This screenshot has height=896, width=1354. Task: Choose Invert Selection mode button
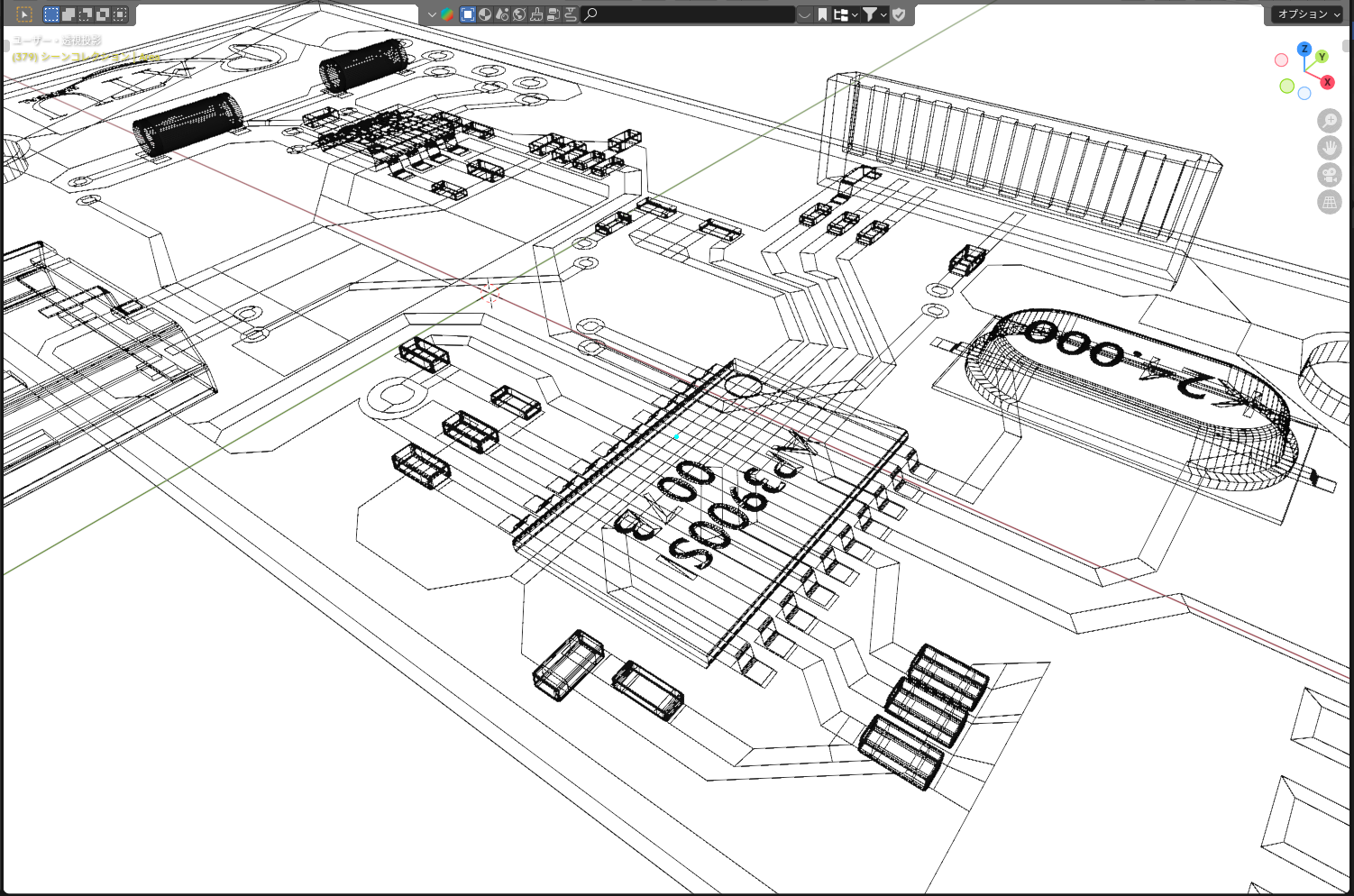pos(103,14)
